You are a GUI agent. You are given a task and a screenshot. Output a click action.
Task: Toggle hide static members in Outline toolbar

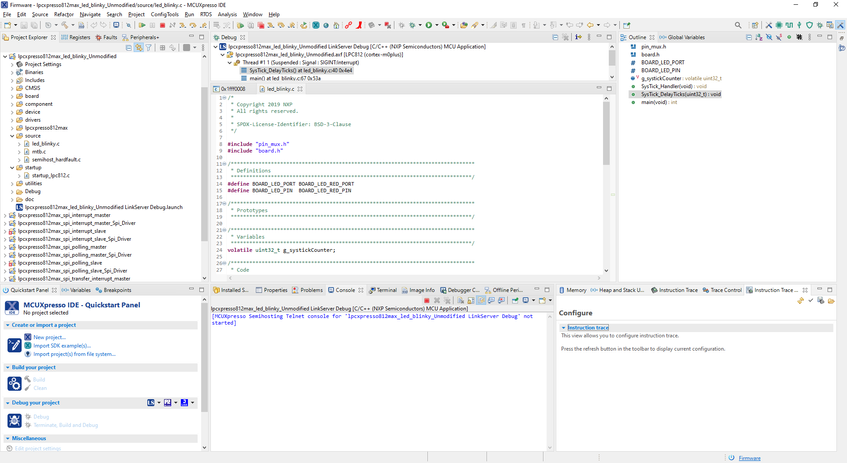click(x=778, y=37)
